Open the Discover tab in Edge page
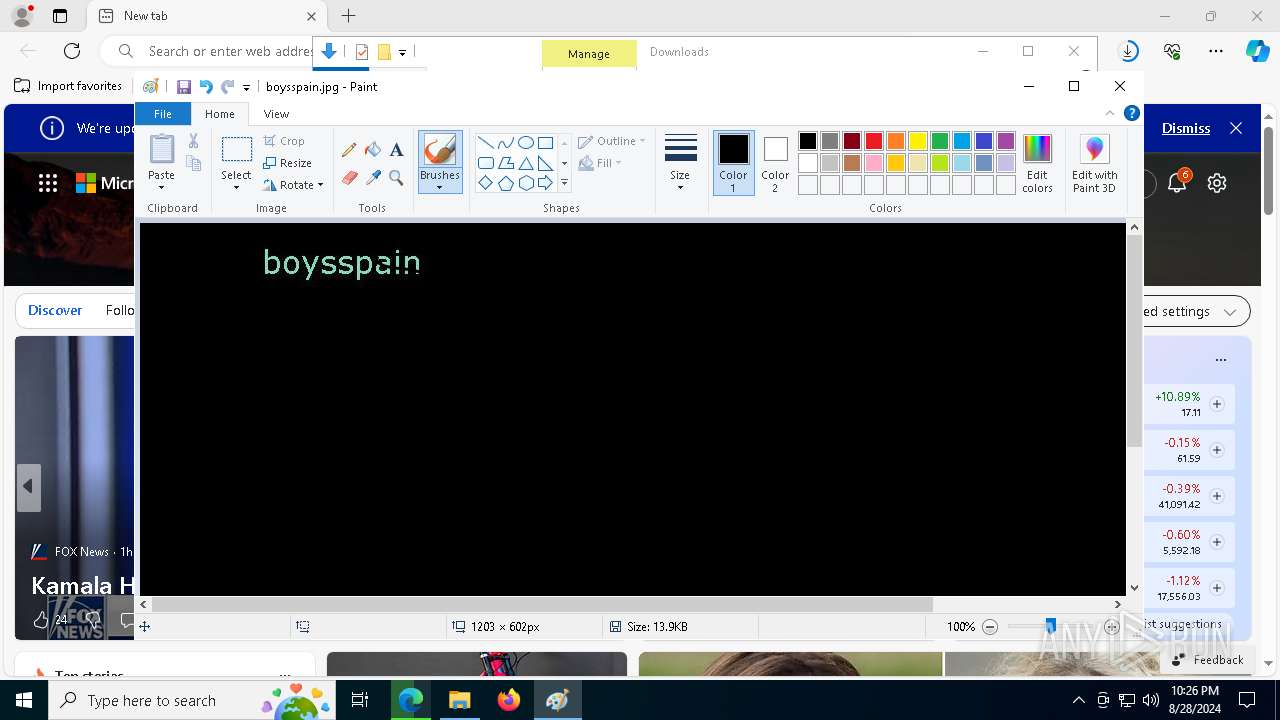This screenshot has width=1280, height=720. 55,310
